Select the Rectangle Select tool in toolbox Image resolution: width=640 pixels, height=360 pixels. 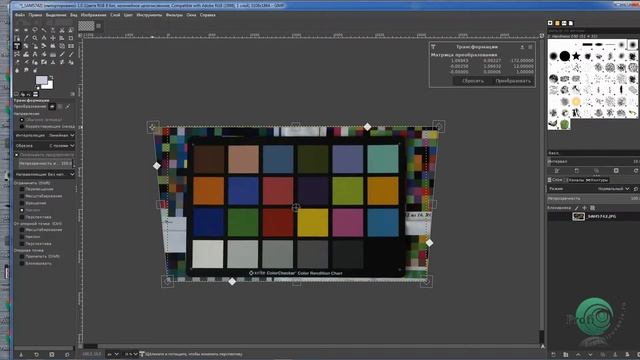tap(17, 30)
